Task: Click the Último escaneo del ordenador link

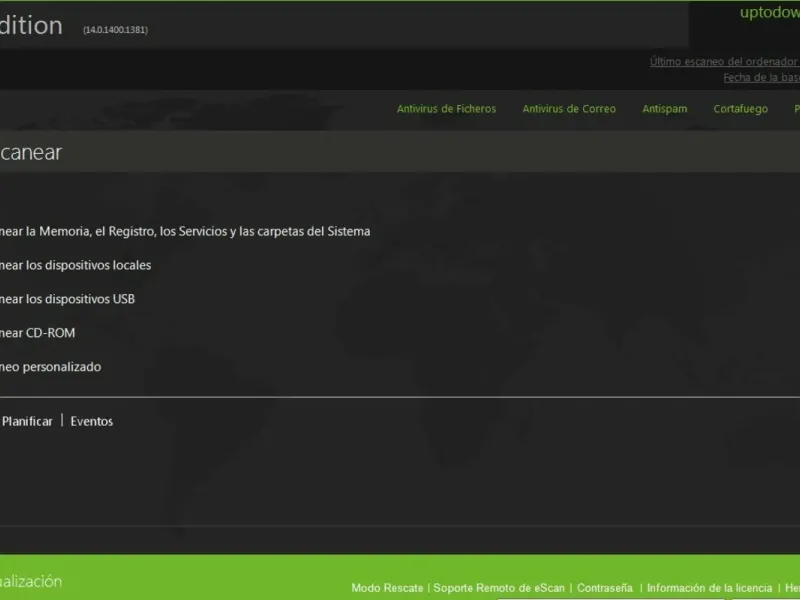Action: click(724, 62)
